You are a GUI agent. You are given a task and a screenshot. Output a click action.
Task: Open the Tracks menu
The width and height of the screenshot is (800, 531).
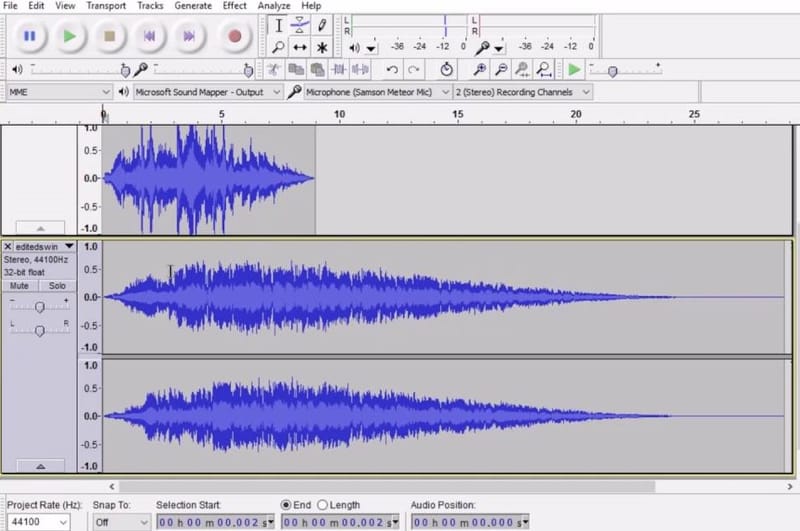[x=150, y=6]
